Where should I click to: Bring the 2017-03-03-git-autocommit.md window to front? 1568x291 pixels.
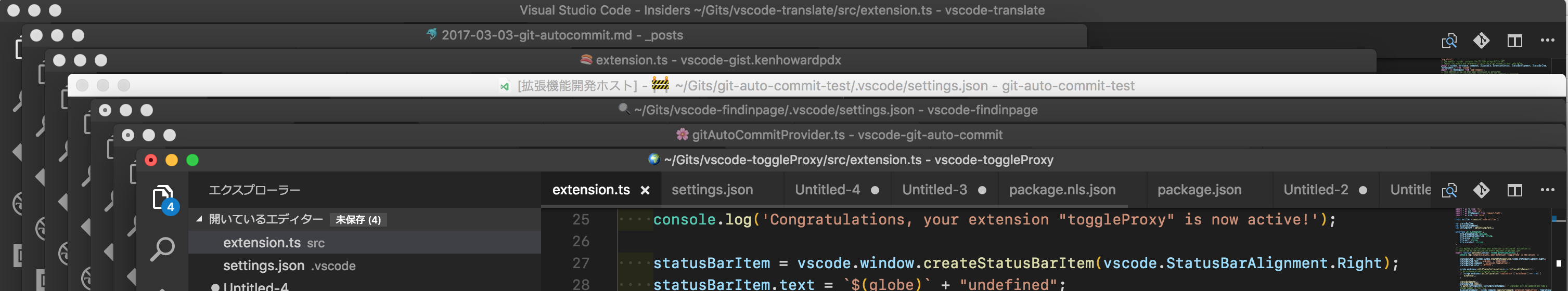point(562,35)
